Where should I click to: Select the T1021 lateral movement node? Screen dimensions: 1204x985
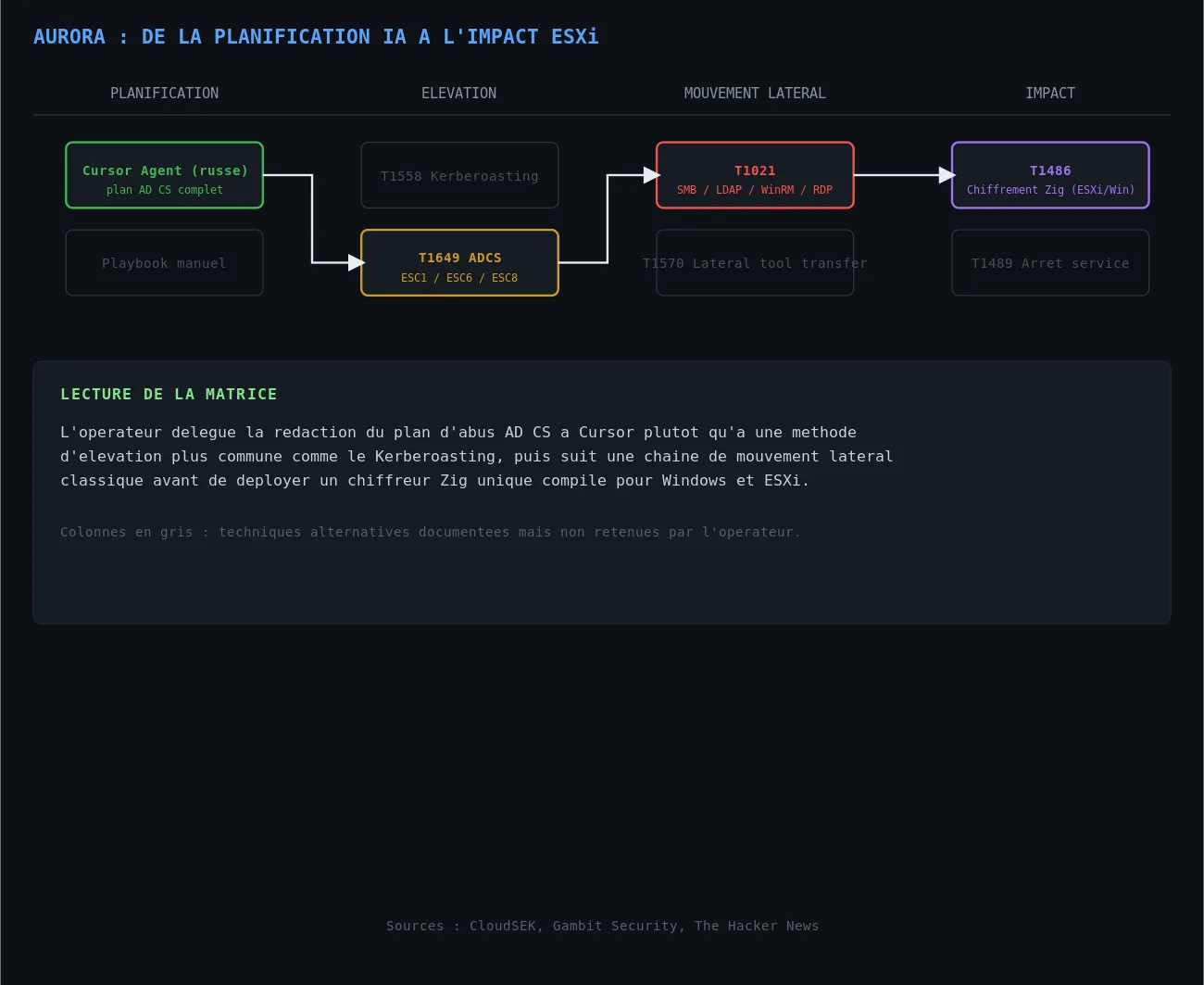pos(755,175)
